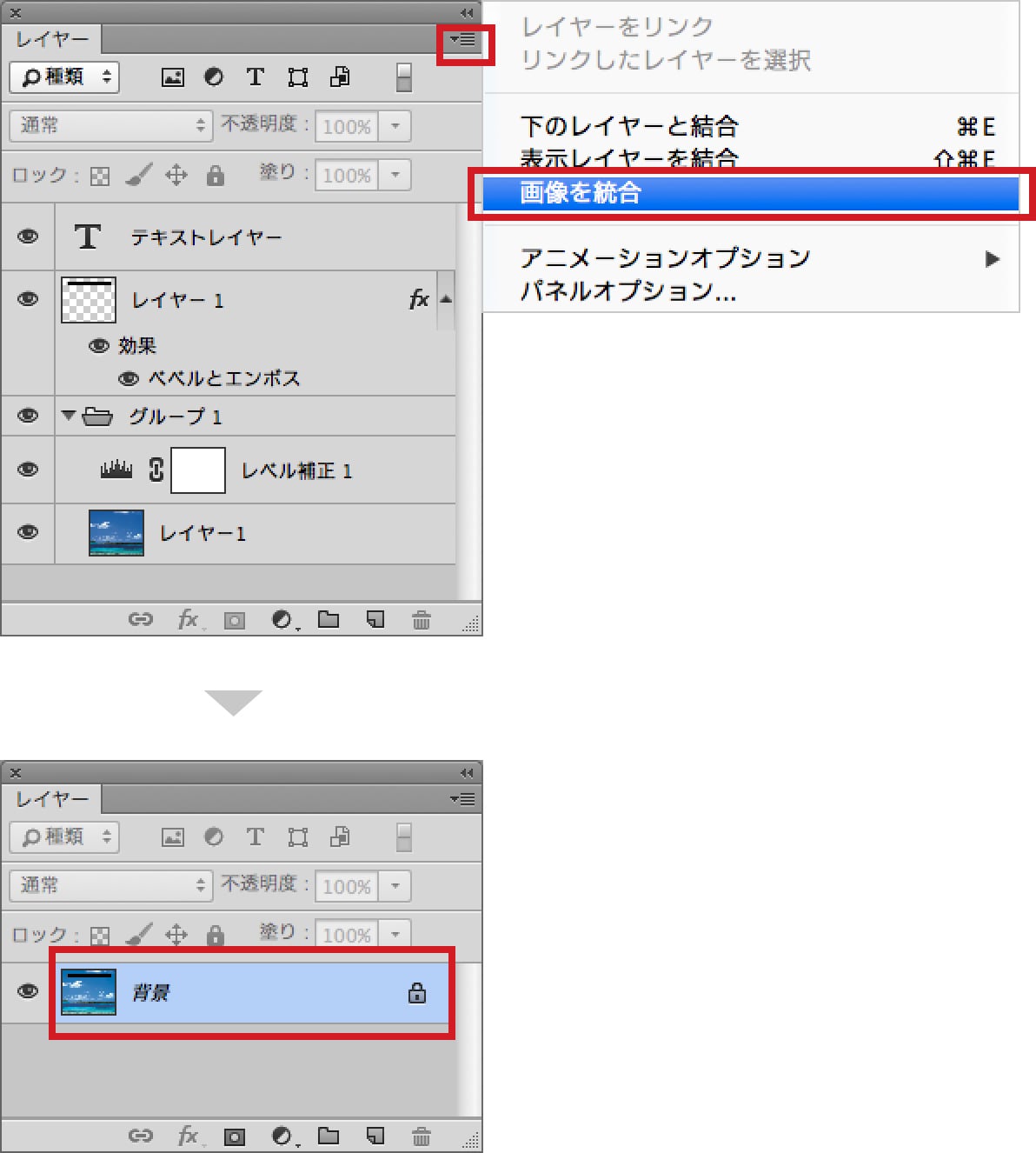
Task: Click the lock icon on the 背景 layer
Action: (x=417, y=993)
